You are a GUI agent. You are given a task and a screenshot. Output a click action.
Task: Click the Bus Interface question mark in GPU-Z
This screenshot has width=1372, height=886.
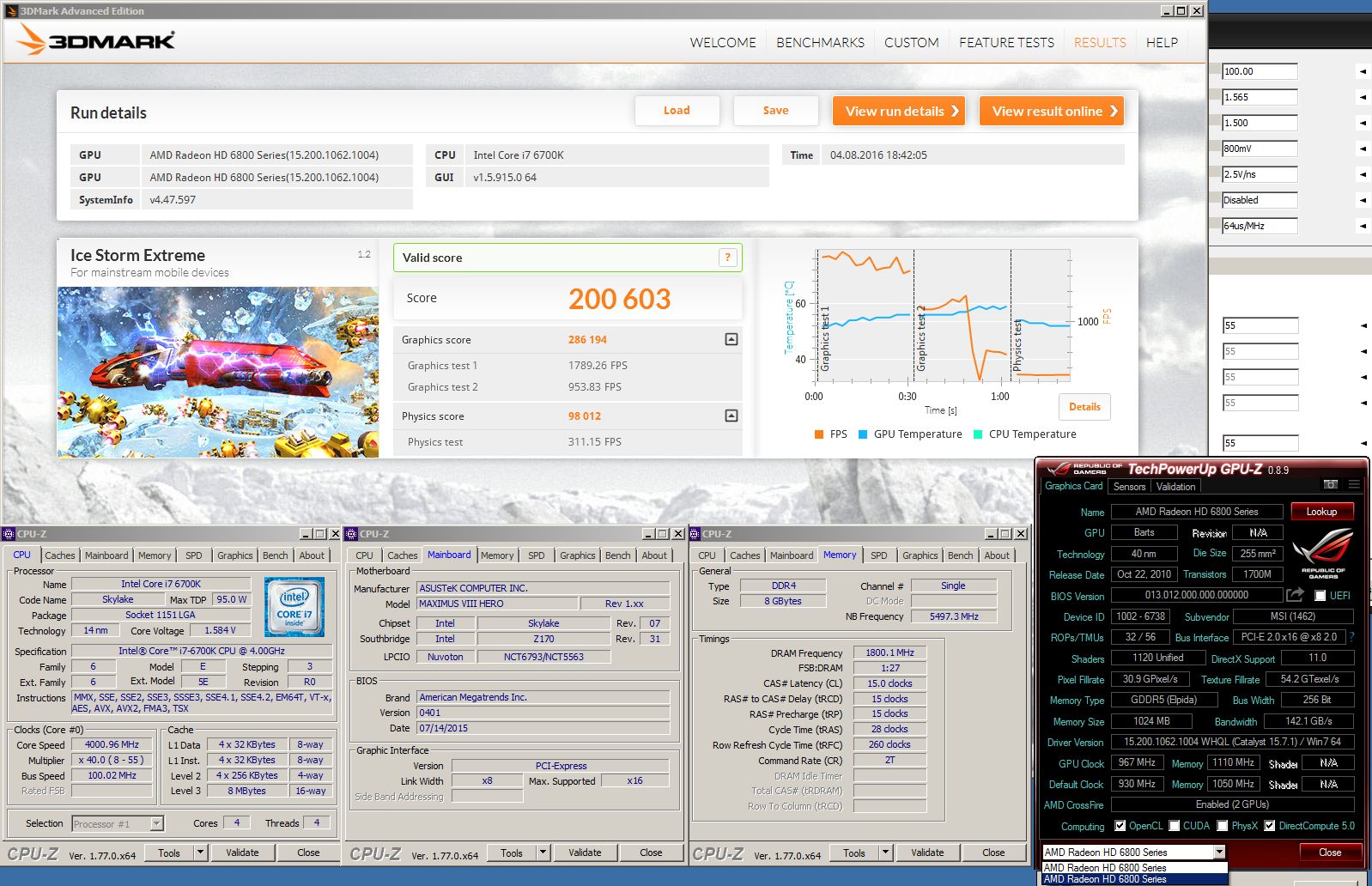(x=1352, y=637)
